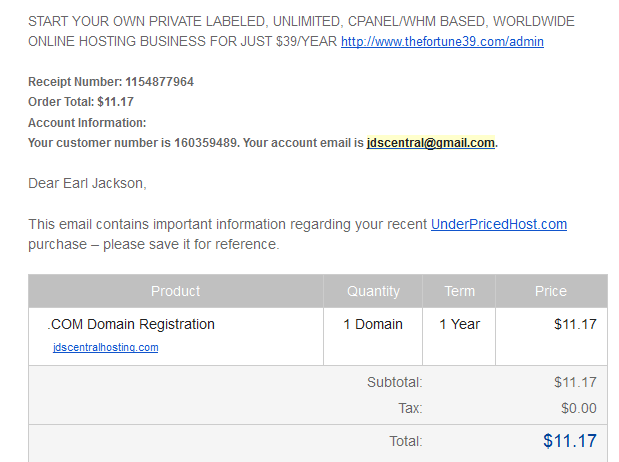Click the 1 Domain quantity cell
This screenshot has width=619, height=462.
373,324
